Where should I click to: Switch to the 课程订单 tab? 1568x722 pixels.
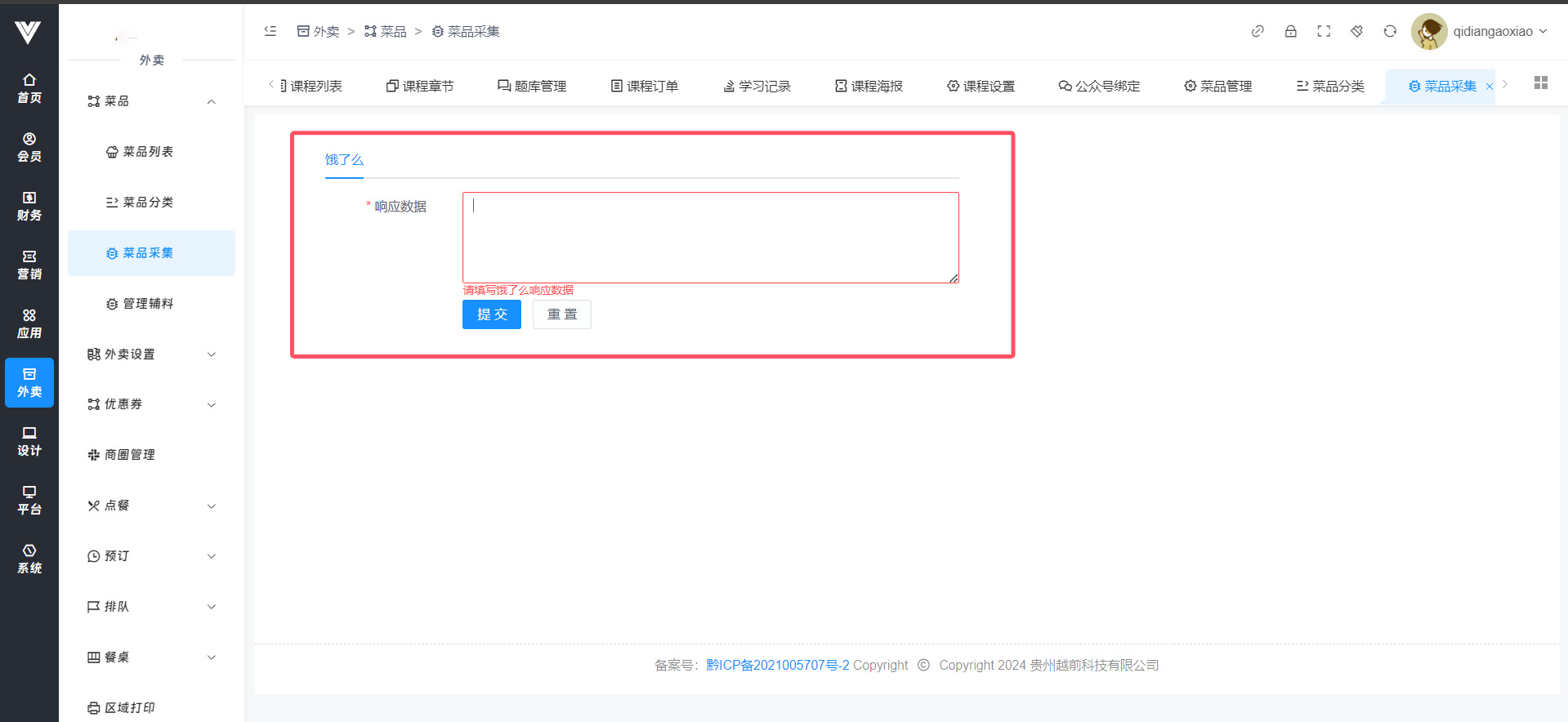point(645,86)
